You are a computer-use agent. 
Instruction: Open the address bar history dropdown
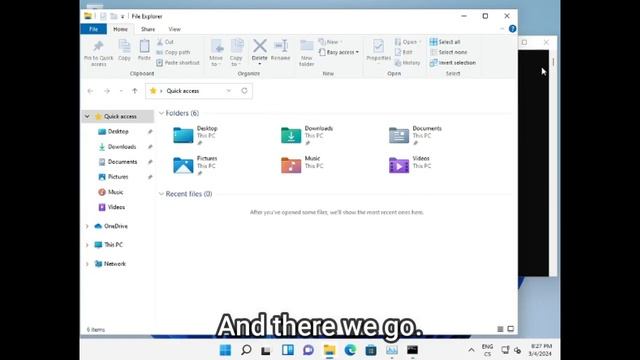229,91
